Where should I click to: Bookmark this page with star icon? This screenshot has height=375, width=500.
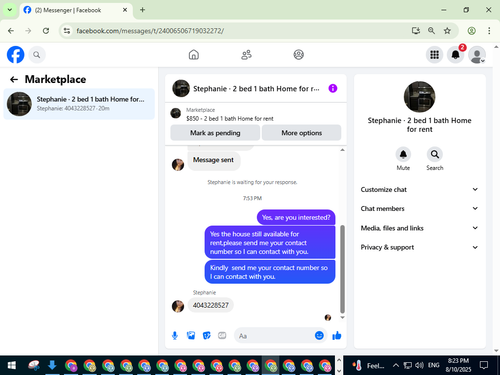pos(447,31)
